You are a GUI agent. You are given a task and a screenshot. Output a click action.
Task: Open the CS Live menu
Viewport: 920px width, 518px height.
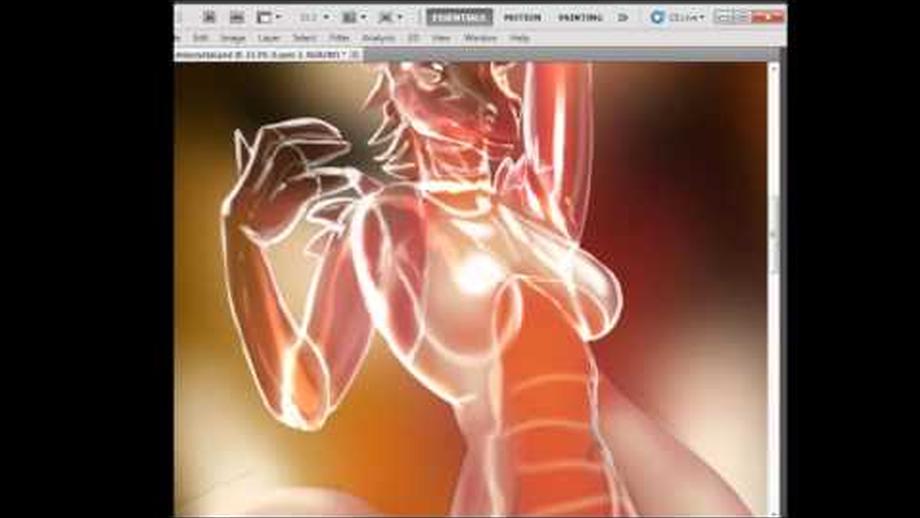[677, 18]
